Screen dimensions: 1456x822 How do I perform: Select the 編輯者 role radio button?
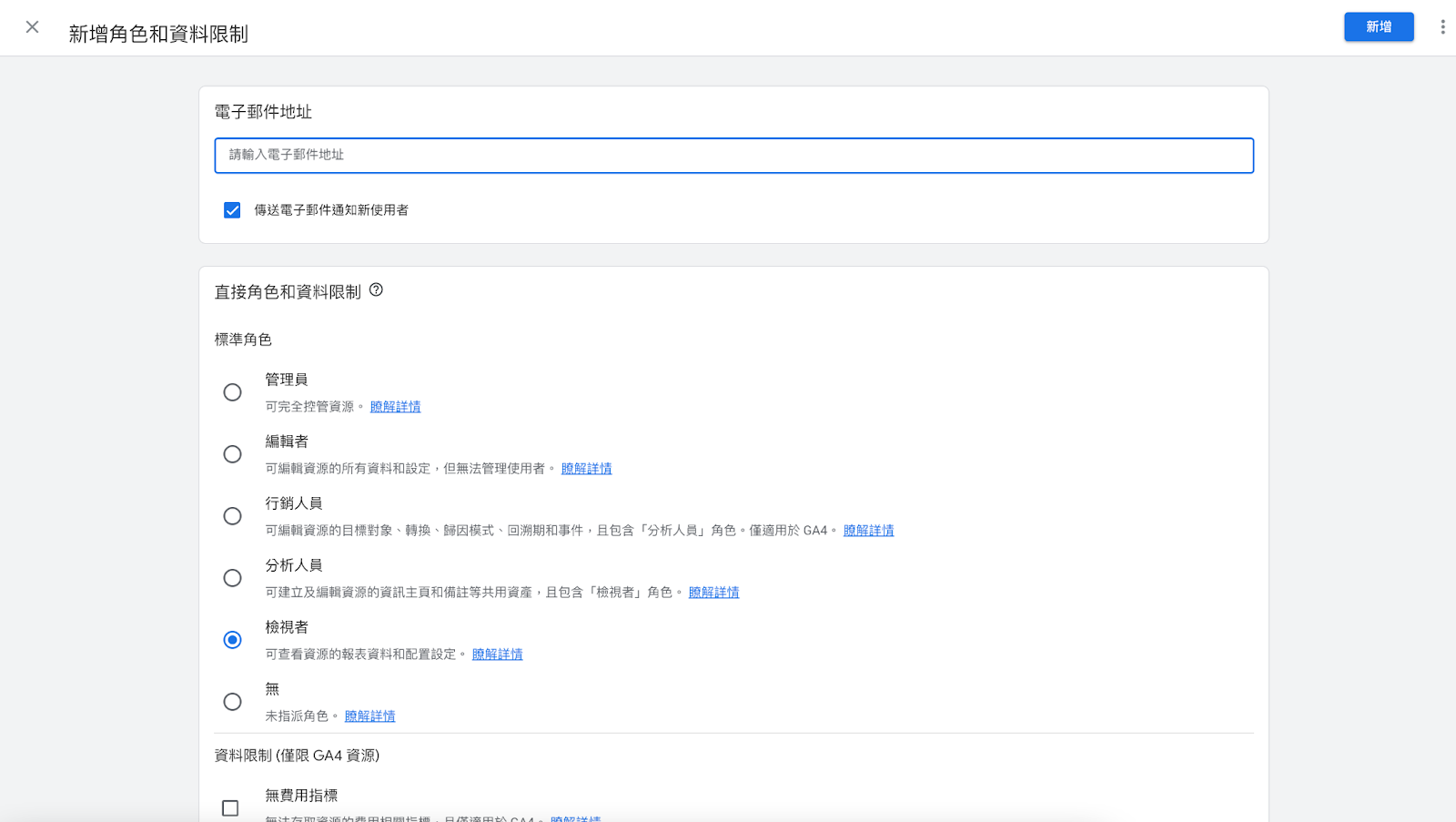(232, 454)
